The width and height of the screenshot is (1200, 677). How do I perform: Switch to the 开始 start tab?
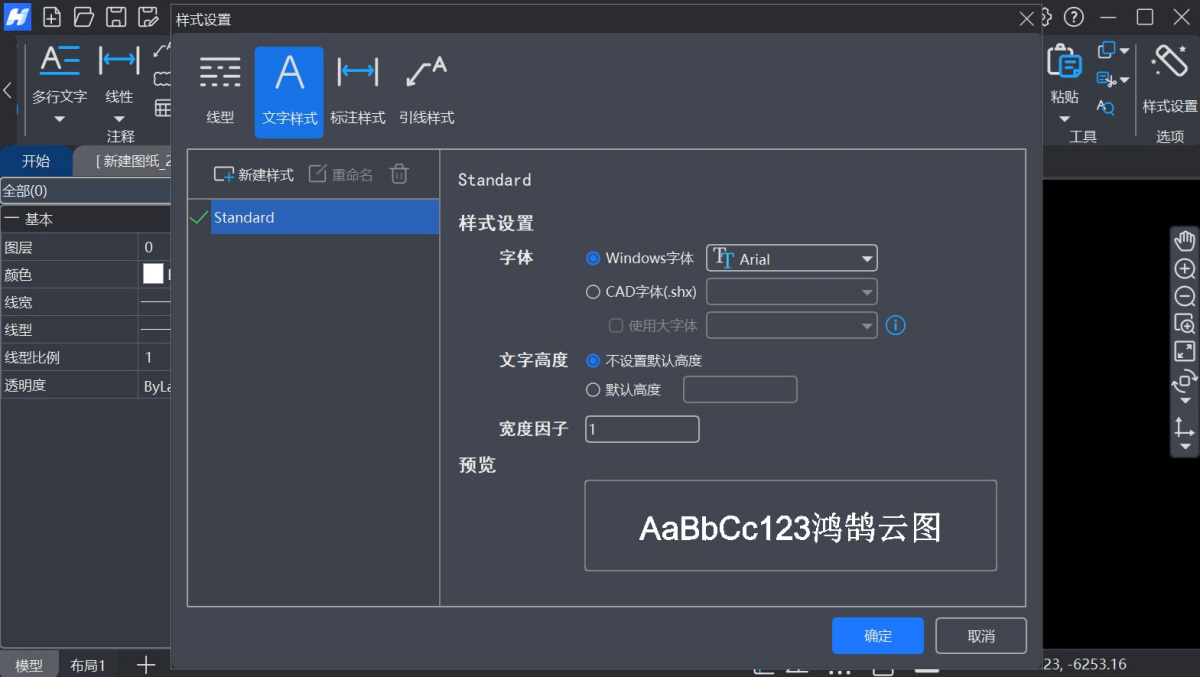(x=36, y=161)
